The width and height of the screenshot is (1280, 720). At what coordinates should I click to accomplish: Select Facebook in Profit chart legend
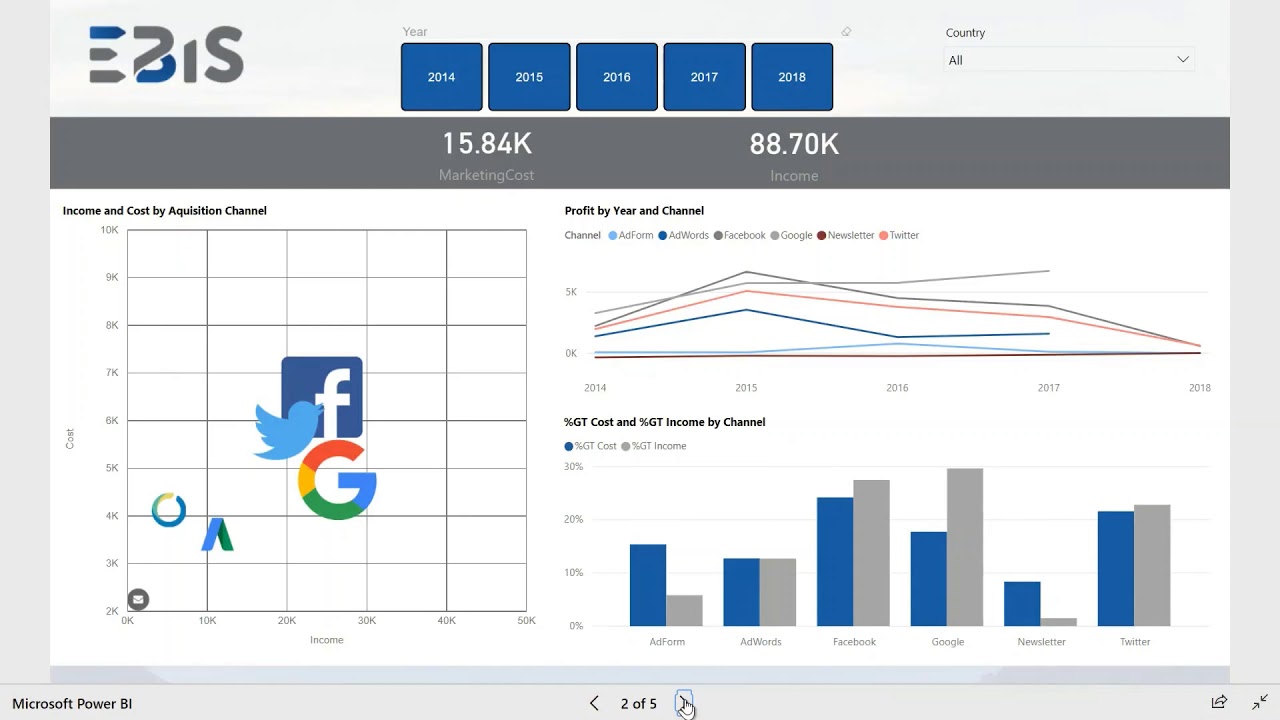coord(739,236)
